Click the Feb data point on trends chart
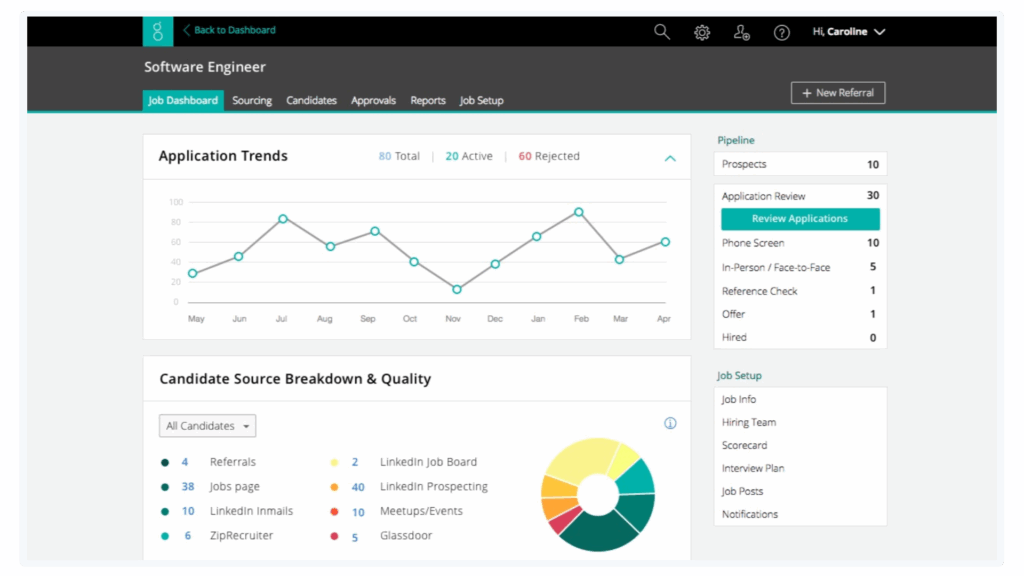The image size is (1024, 576). pyautogui.click(x=578, y=212)
